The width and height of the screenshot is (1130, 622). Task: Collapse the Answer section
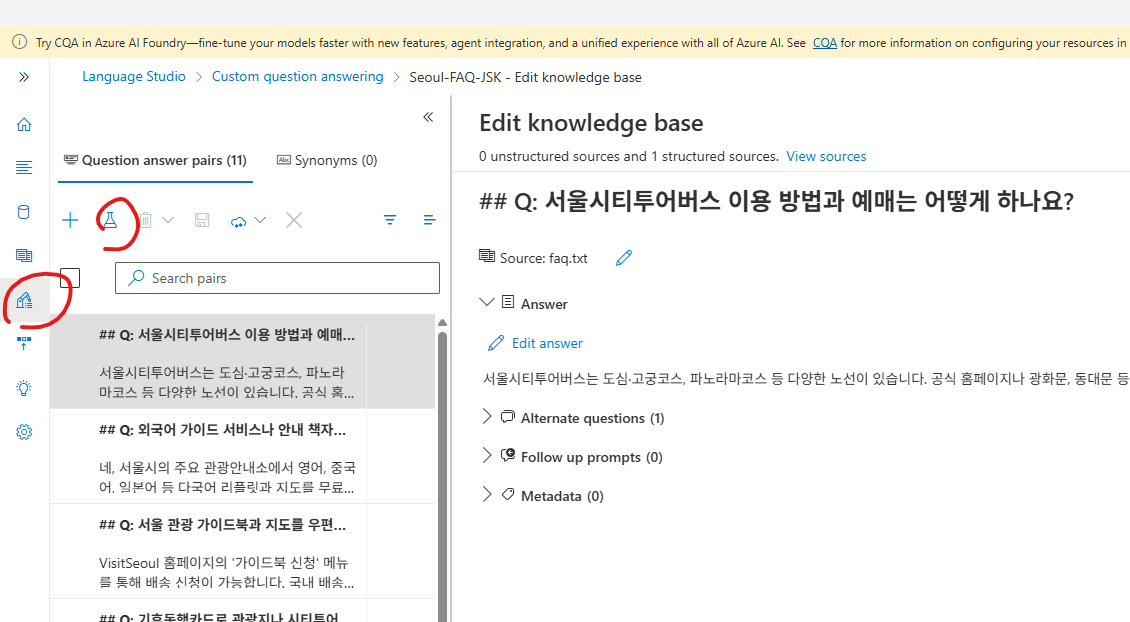(487, 302)
